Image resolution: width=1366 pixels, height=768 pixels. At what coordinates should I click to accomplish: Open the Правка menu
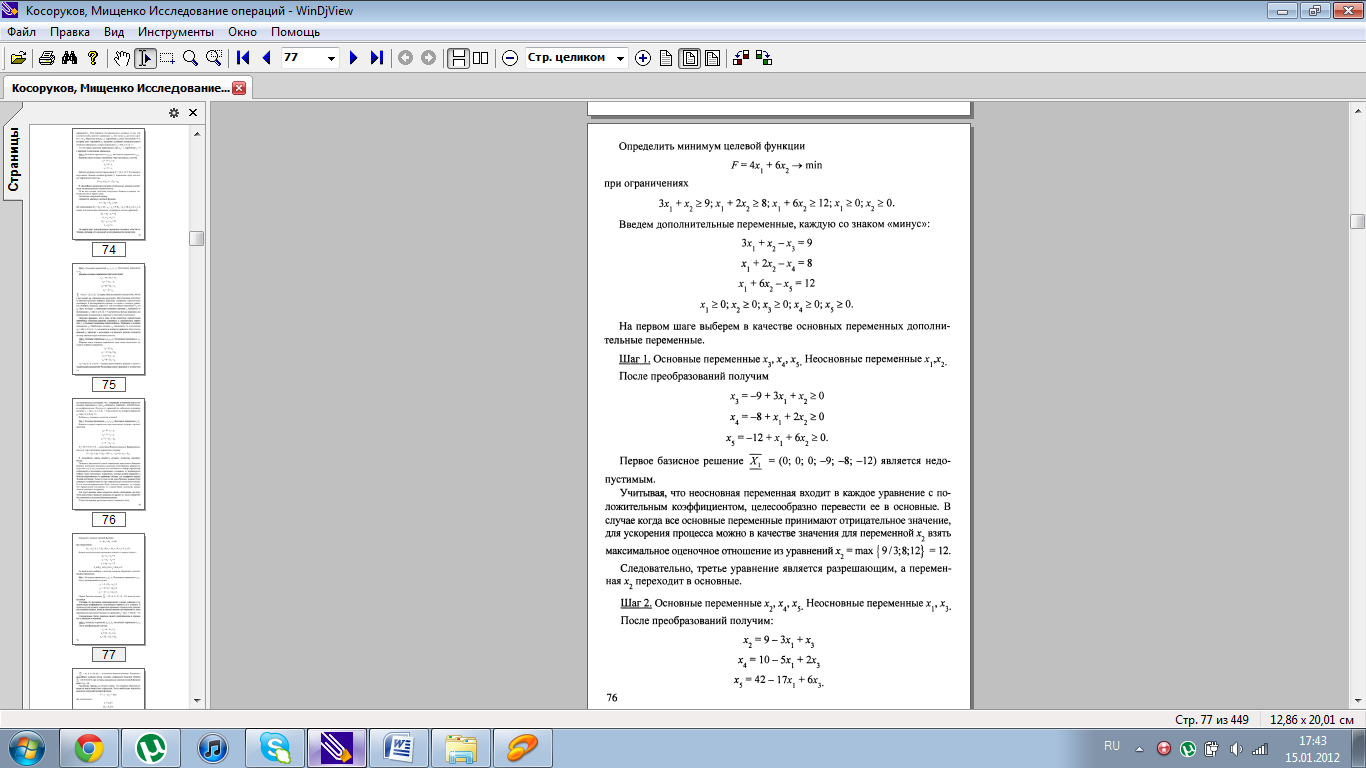pyautogui.click(x=69, y=32)
